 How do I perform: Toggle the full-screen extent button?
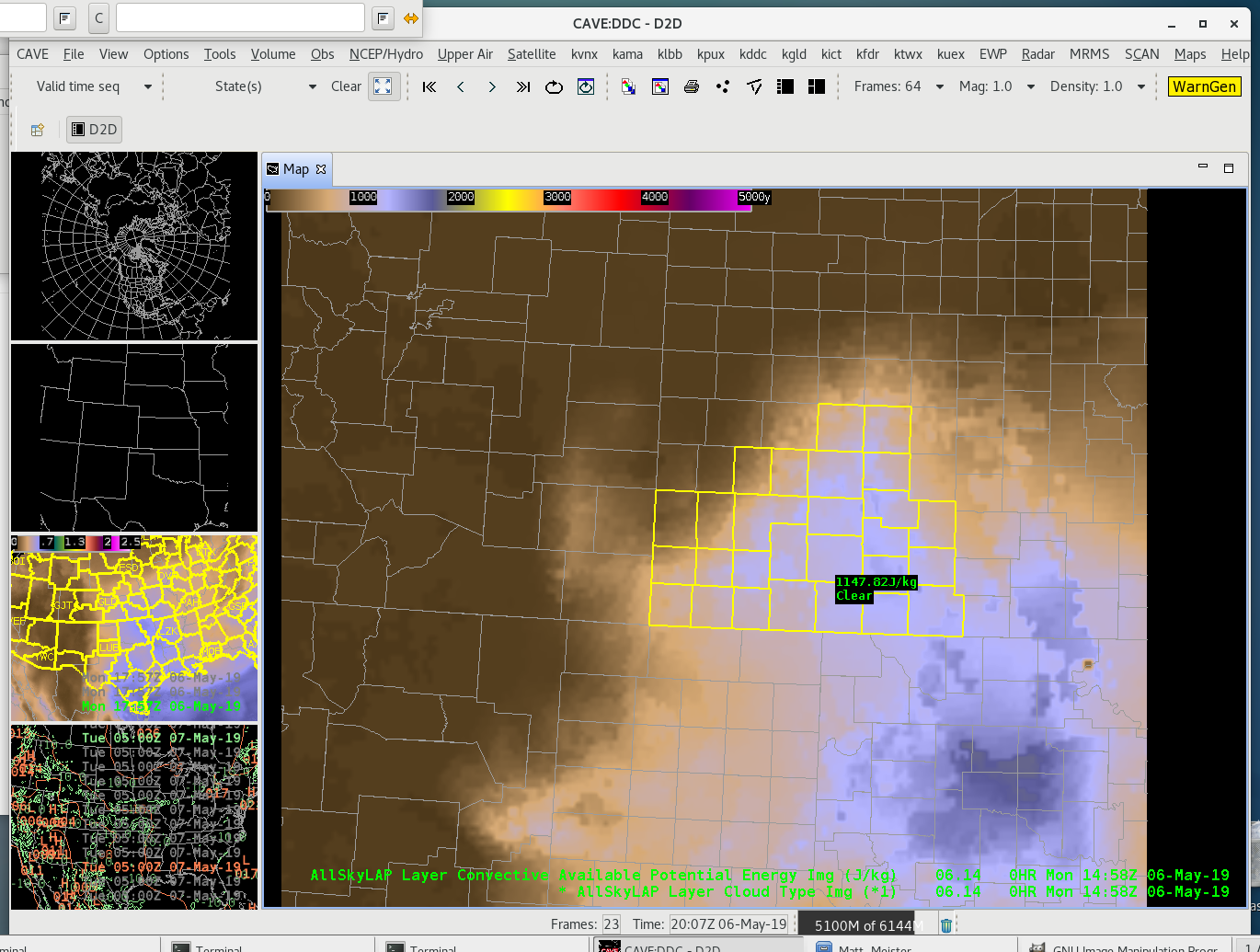[x=383, y=86]
